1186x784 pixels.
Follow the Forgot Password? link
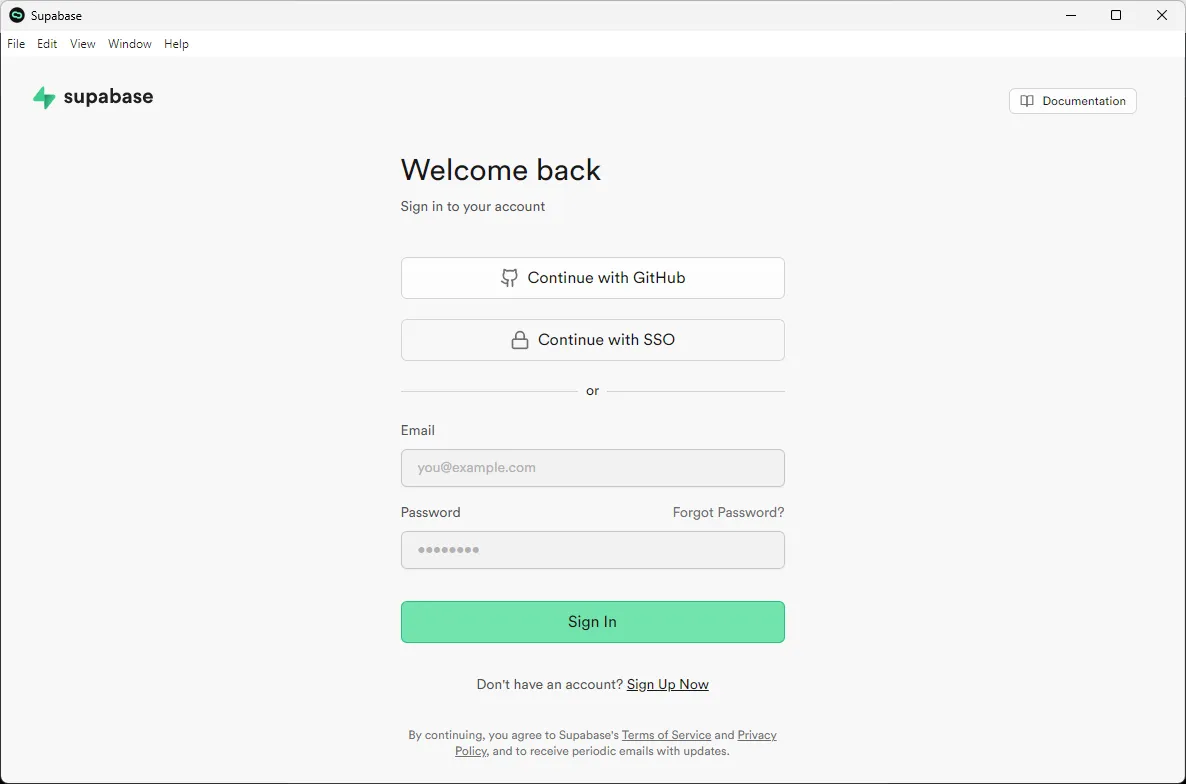pos(728,513)
